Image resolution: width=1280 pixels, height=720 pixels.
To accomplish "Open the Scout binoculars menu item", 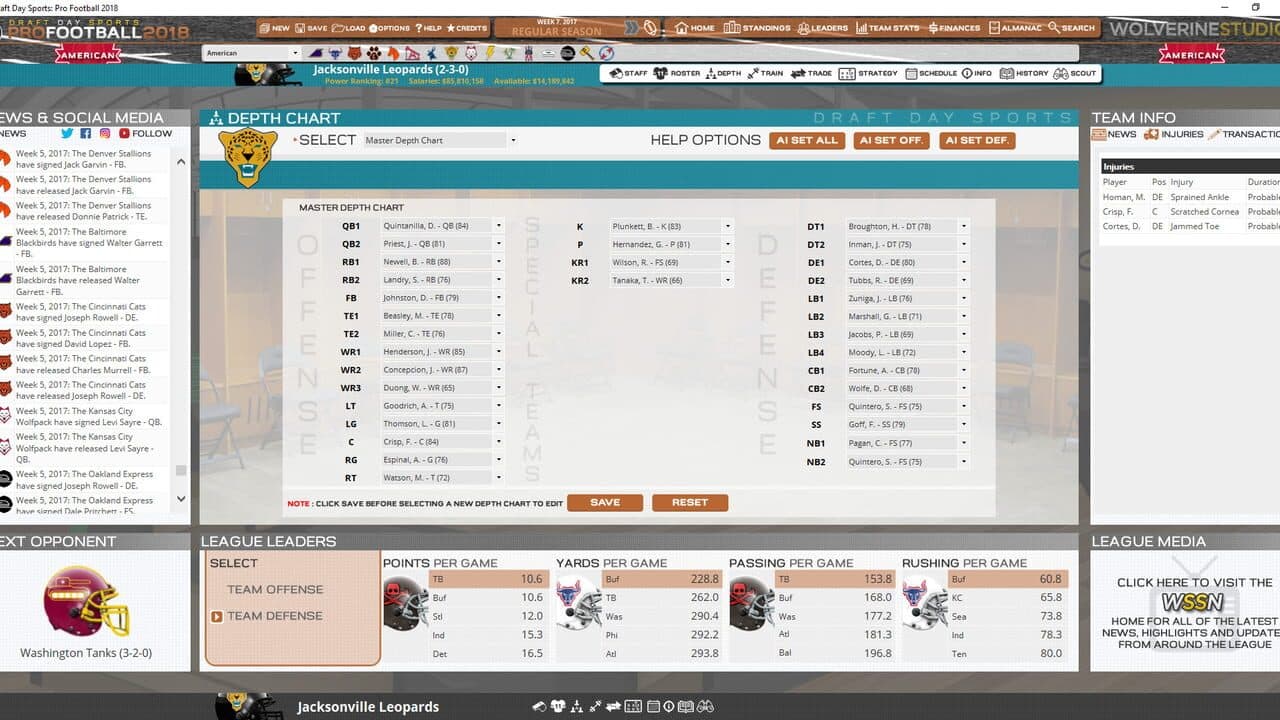I will pos(1075,73).
